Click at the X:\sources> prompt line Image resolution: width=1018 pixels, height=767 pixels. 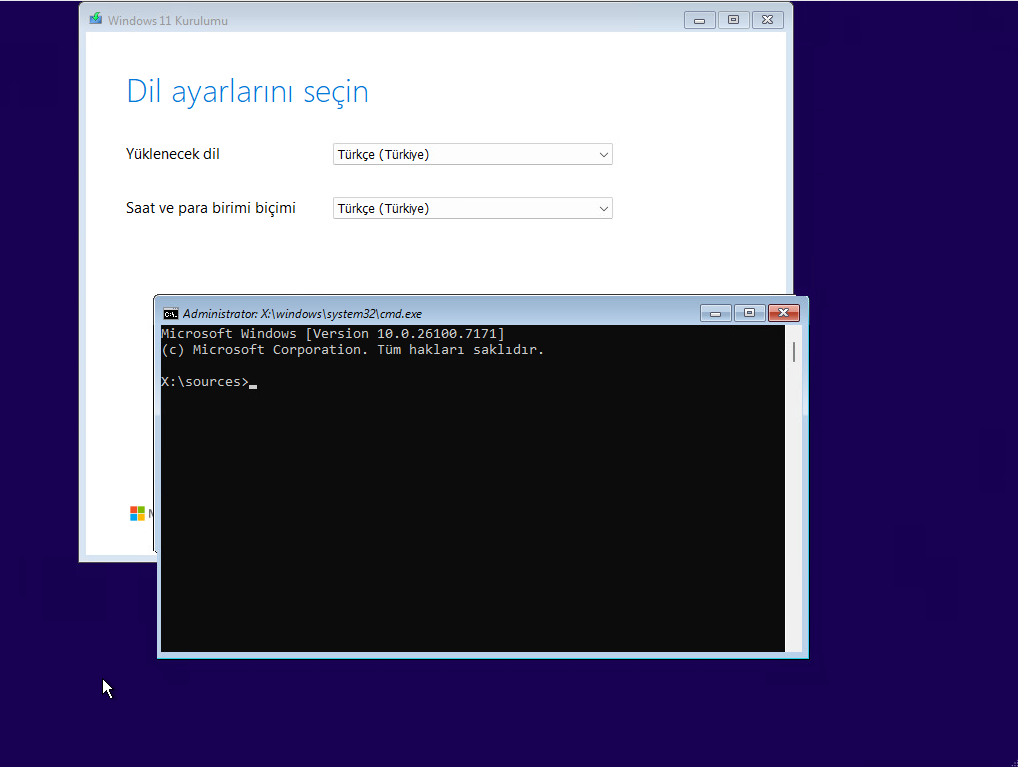click(205, 382)
